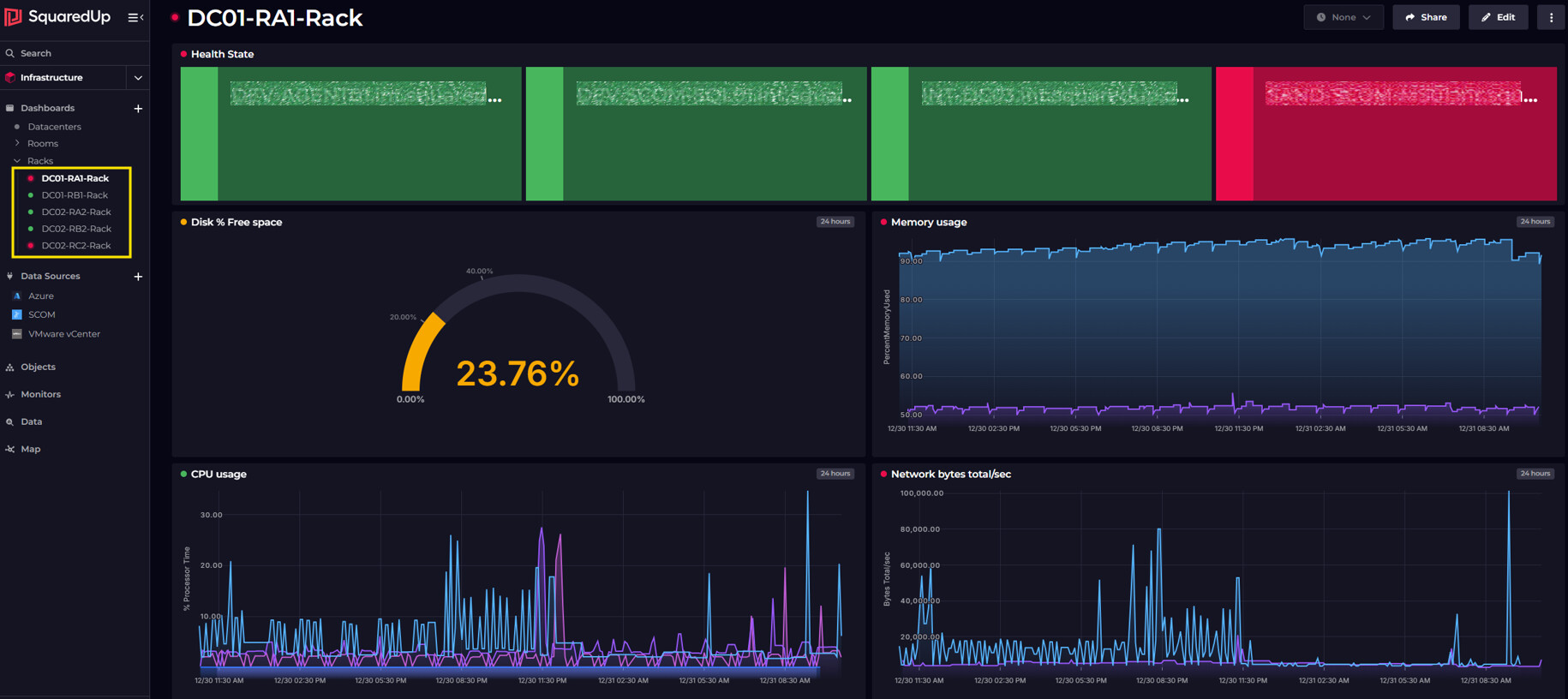Click the Share button

[x=1426, y=17]
